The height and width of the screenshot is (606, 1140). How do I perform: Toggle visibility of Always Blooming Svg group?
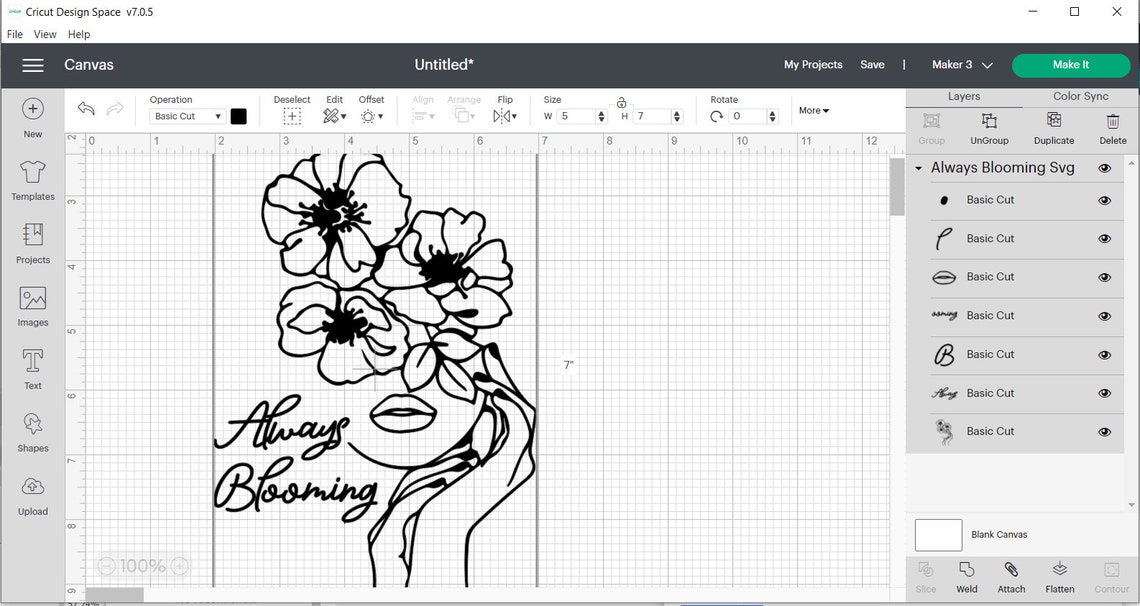[x=1104, y=168]
